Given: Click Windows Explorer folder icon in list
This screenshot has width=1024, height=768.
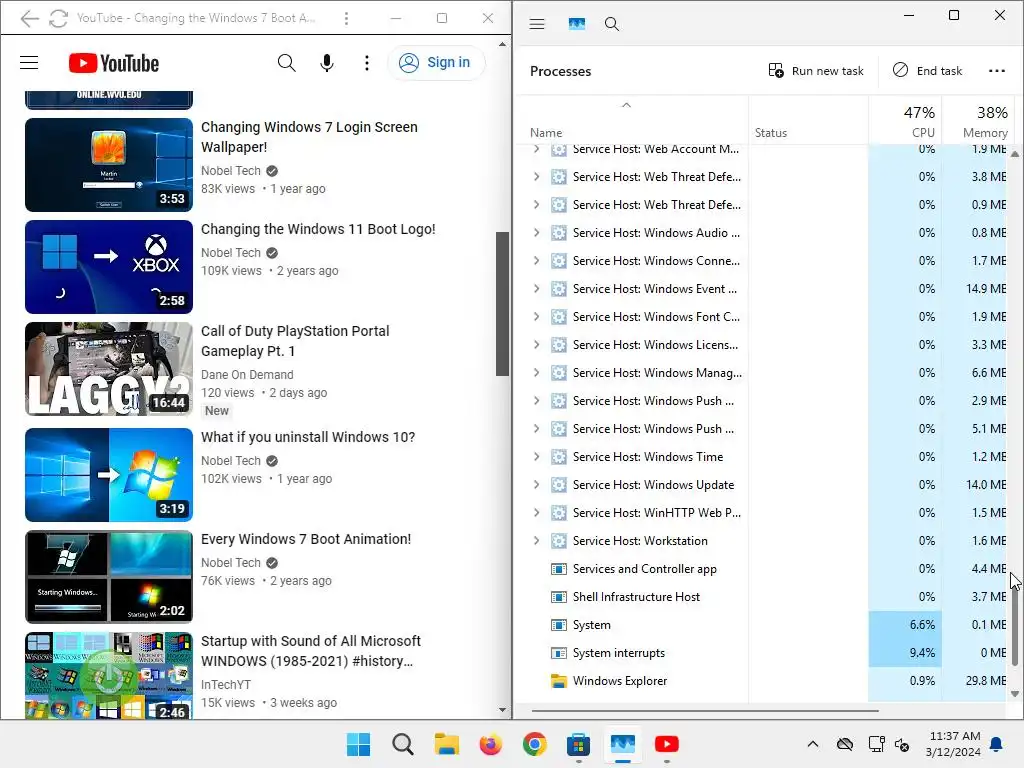Looking at the screenshot, I should tap(558, 681).
